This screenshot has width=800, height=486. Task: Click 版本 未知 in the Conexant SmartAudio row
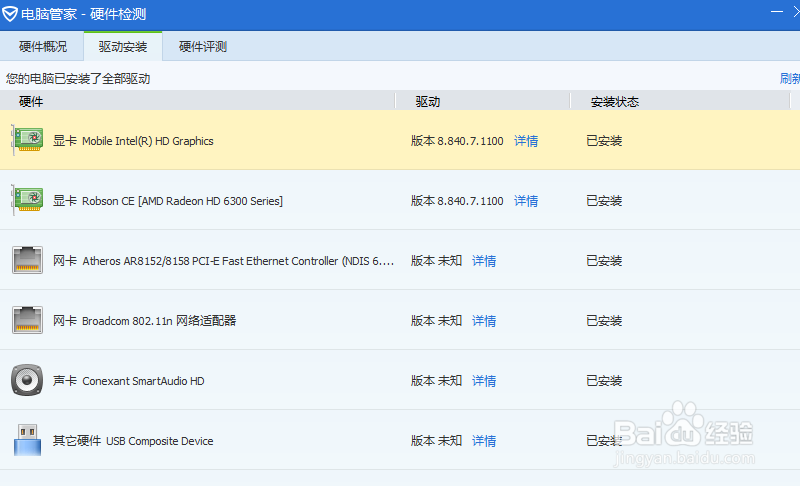coord(436,381)
